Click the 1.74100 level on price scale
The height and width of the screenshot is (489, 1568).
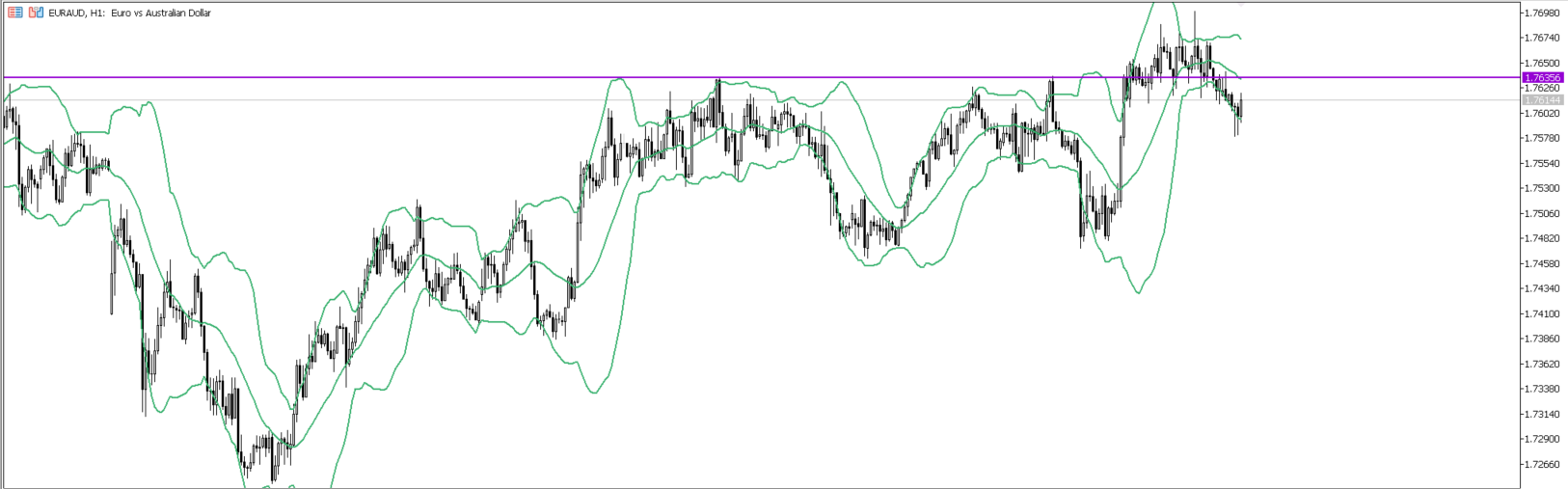[1543, 314]
